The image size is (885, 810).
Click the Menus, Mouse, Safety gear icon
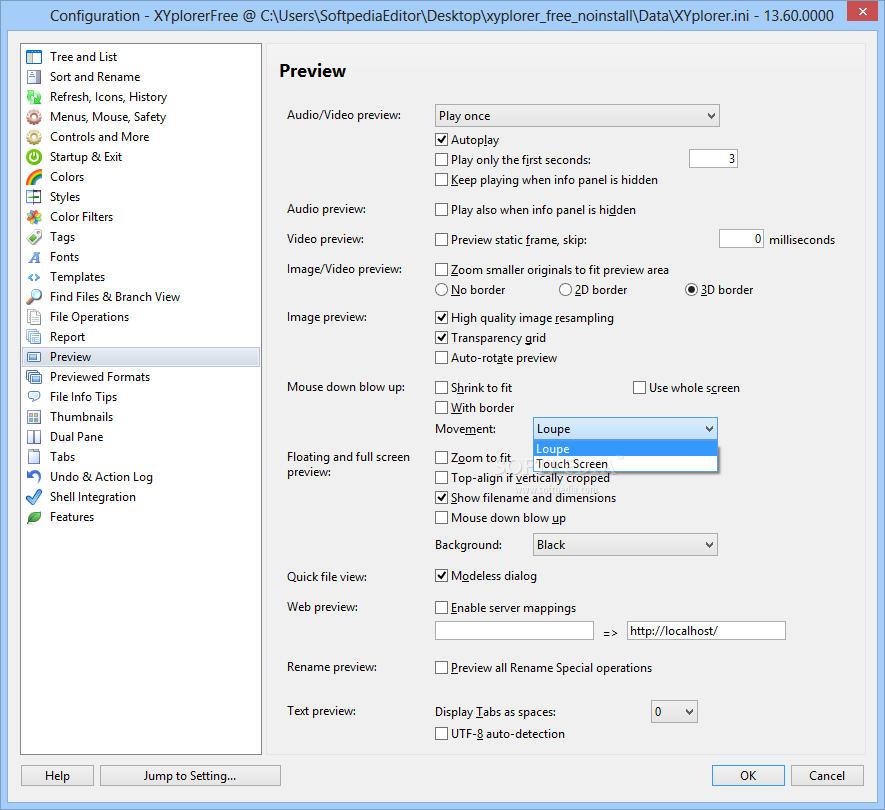[x=34, y=117]
